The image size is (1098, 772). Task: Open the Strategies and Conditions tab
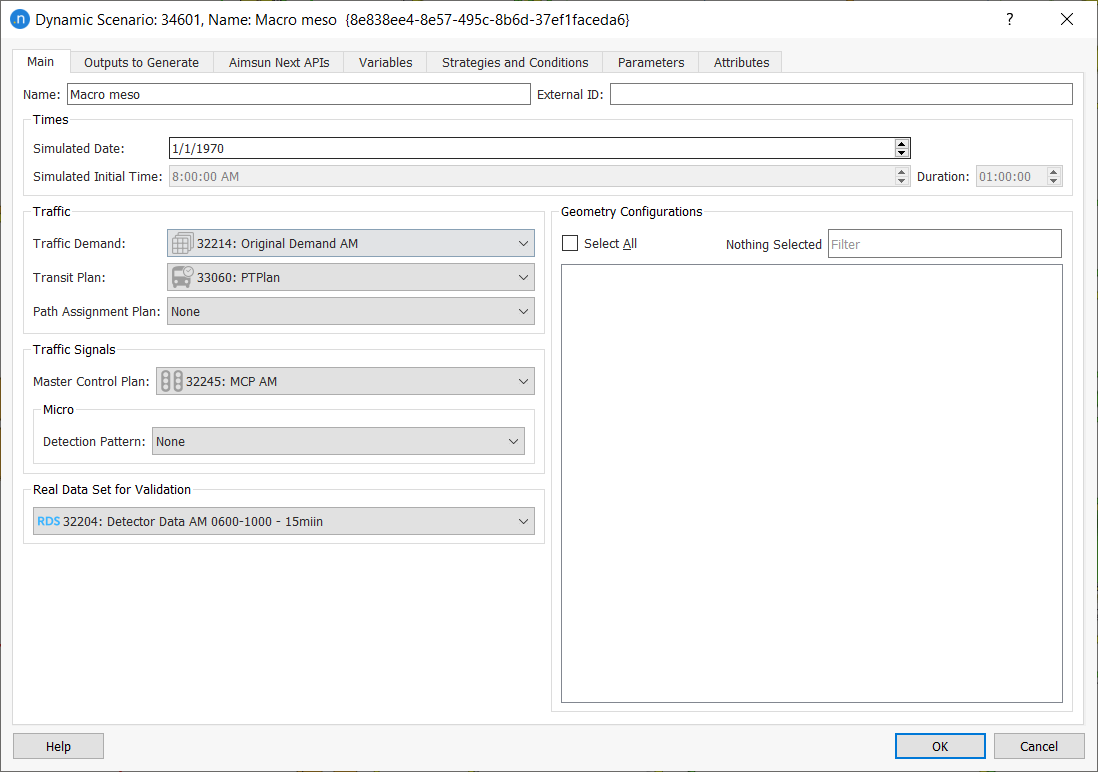(x=515, y=62)
